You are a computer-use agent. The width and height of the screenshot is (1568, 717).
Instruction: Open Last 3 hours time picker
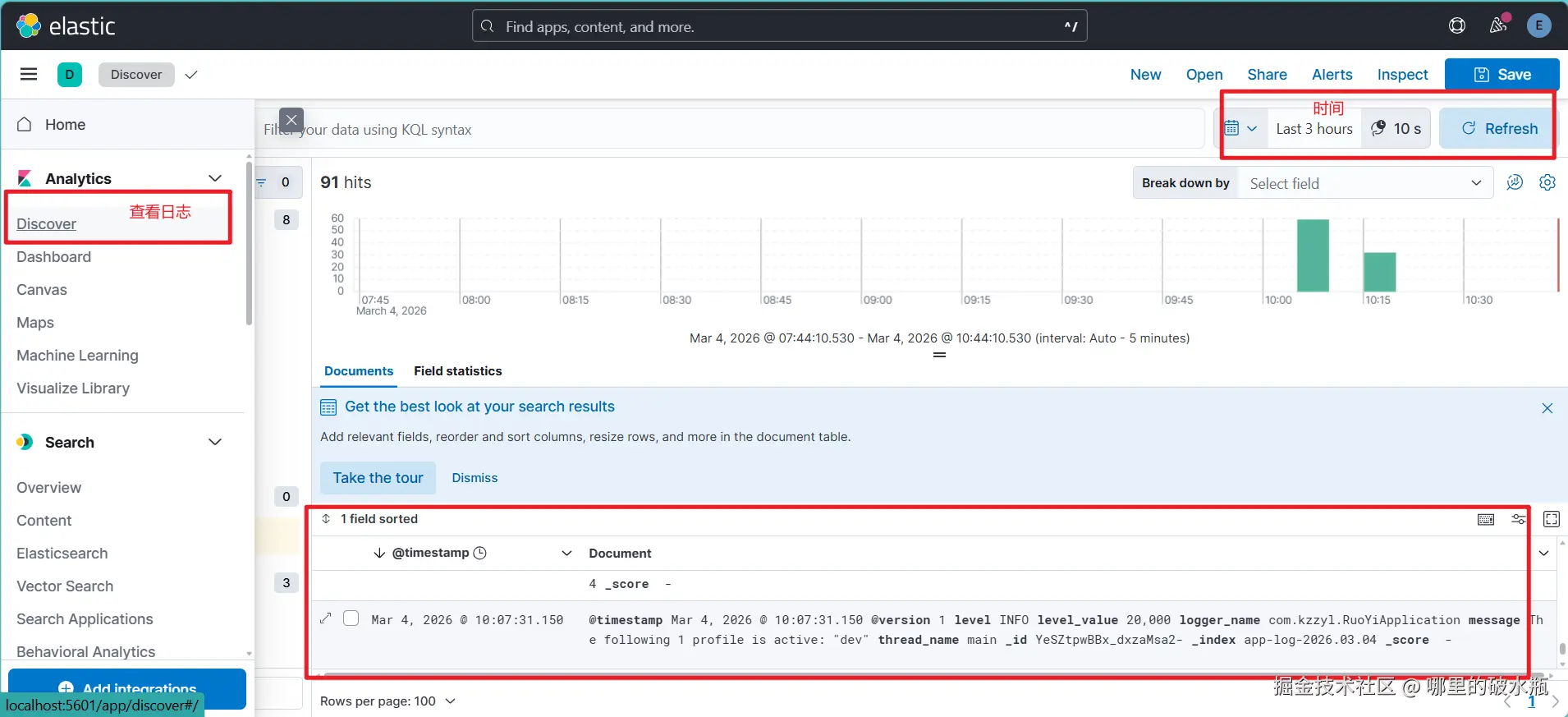tap(1314, 129)
